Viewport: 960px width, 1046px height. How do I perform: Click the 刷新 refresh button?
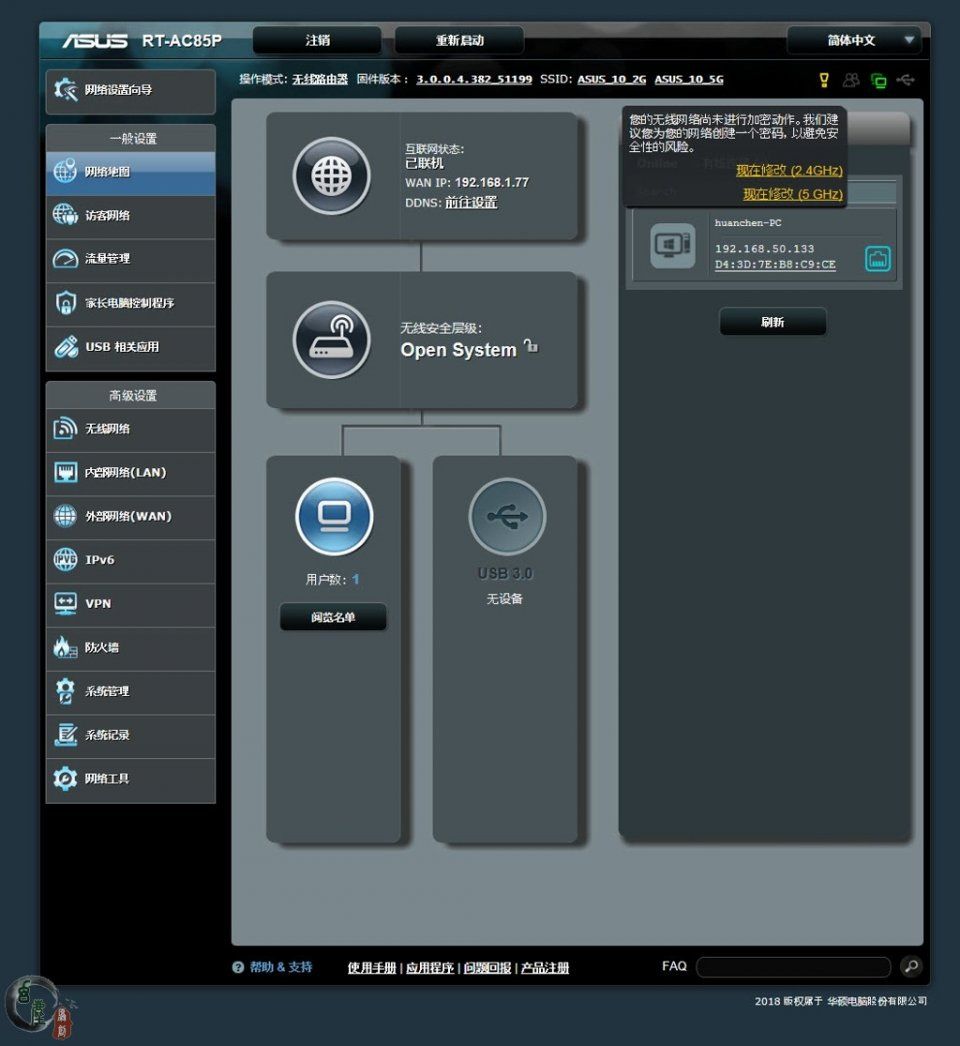pyautogui.click(x=772, y=322)
